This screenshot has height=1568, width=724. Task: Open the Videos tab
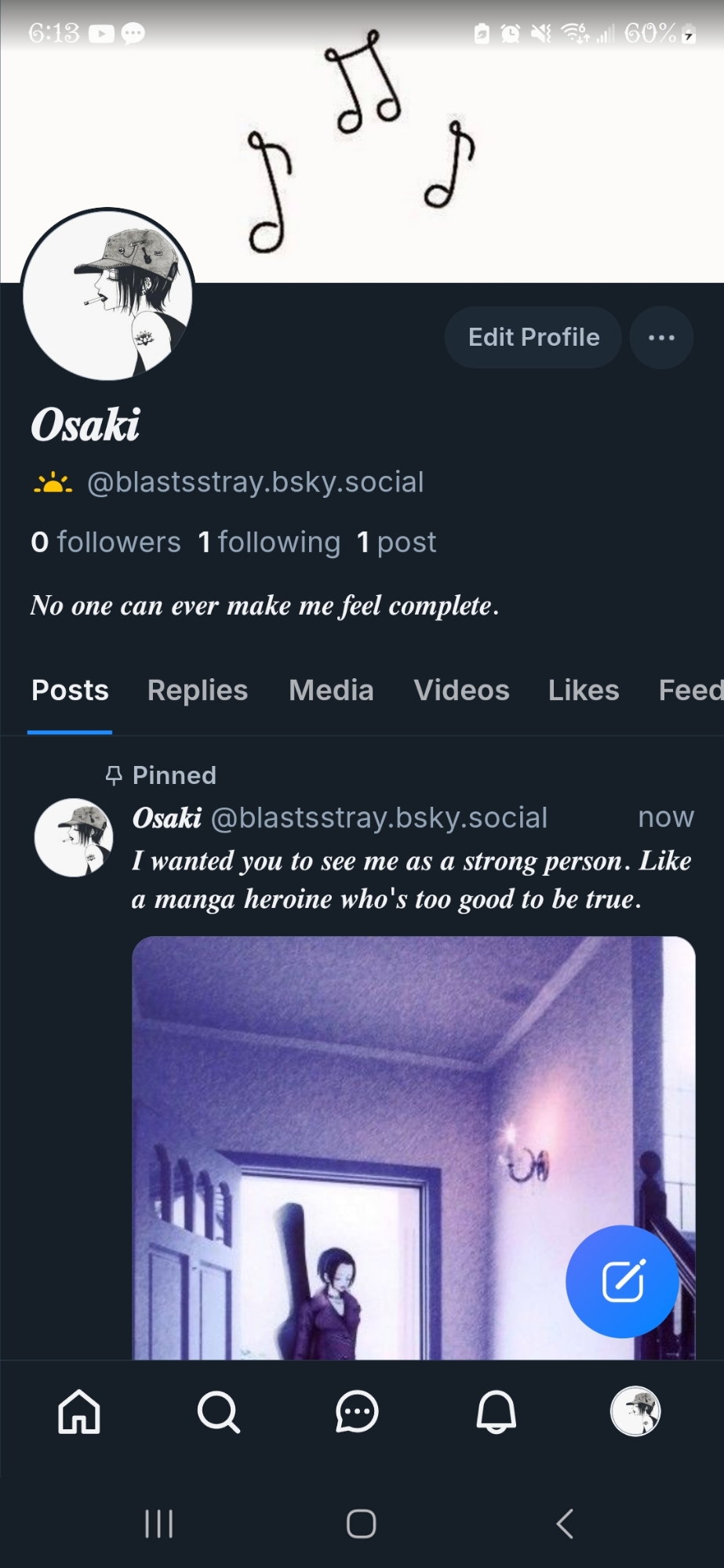pos(461,691)
